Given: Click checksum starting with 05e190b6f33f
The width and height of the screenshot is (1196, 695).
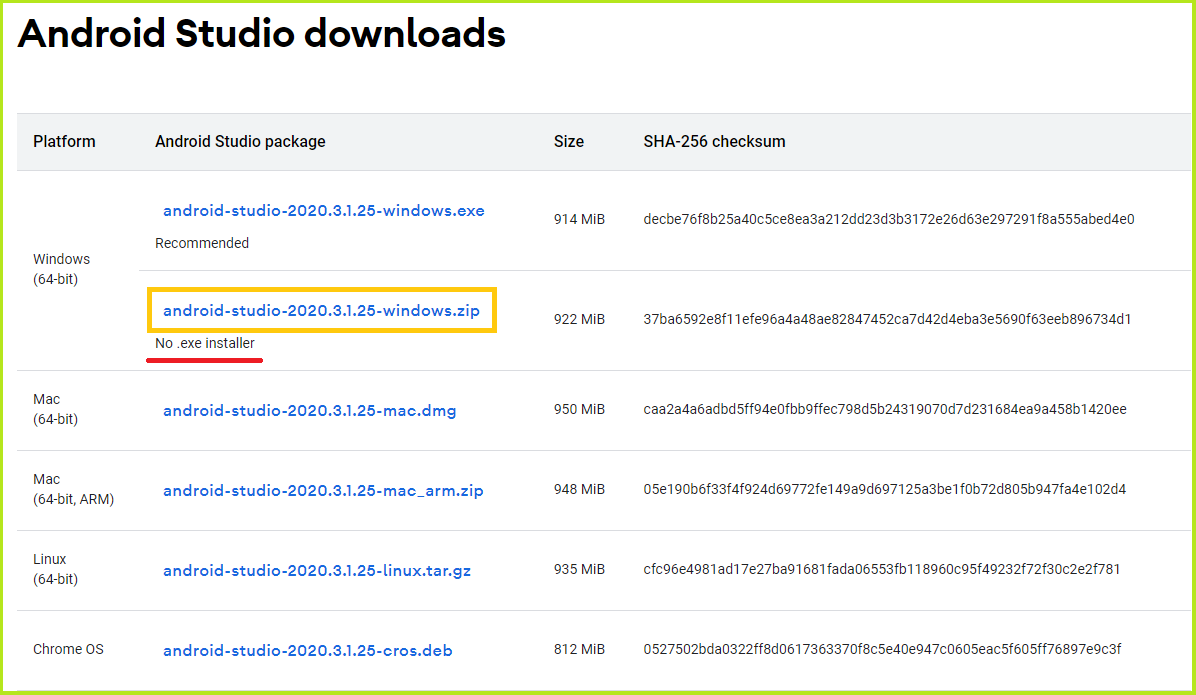Looking at the screenshot, I should [x=885, y=489].
